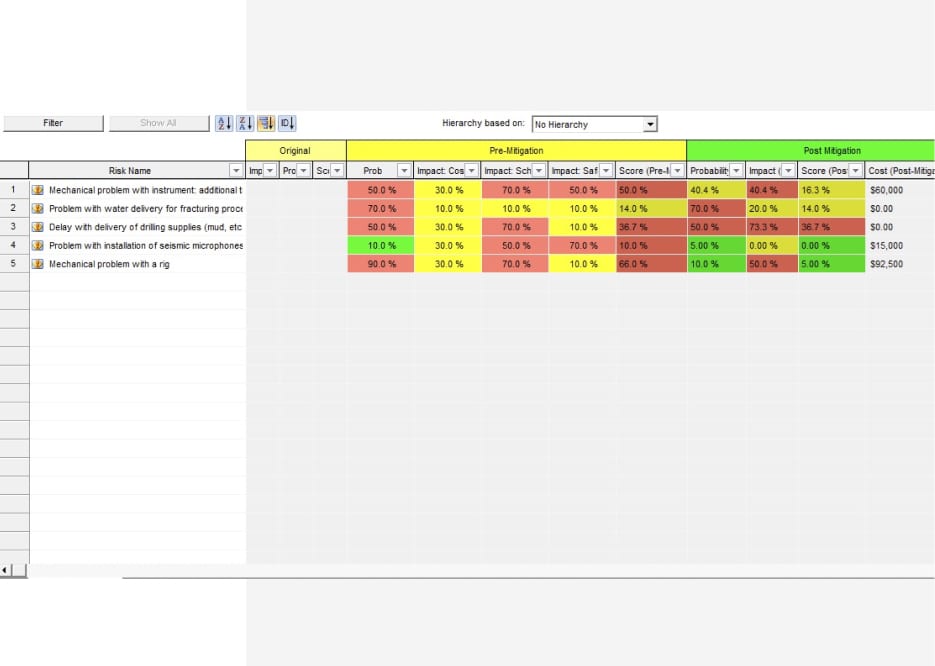Click the risk icon beside "Delay with delivery of drilling supplies"
Image resolution: width=935 pixels, height=666 pixels.
[x=38, y=227]
